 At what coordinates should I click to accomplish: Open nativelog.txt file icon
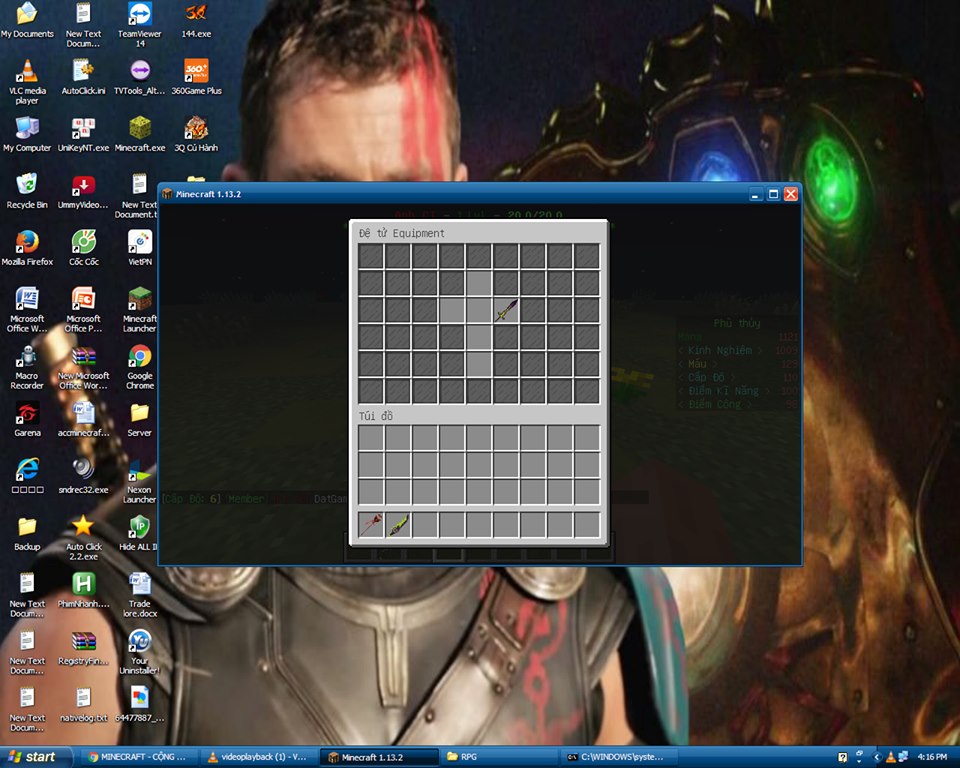83,704
